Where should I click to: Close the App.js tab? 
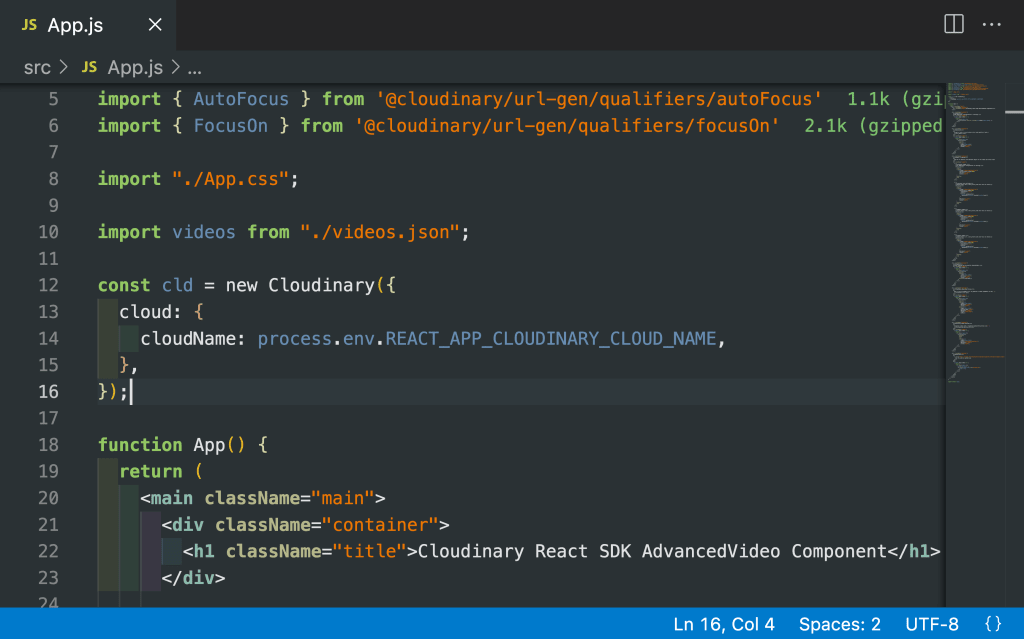[x=155, y=25]
